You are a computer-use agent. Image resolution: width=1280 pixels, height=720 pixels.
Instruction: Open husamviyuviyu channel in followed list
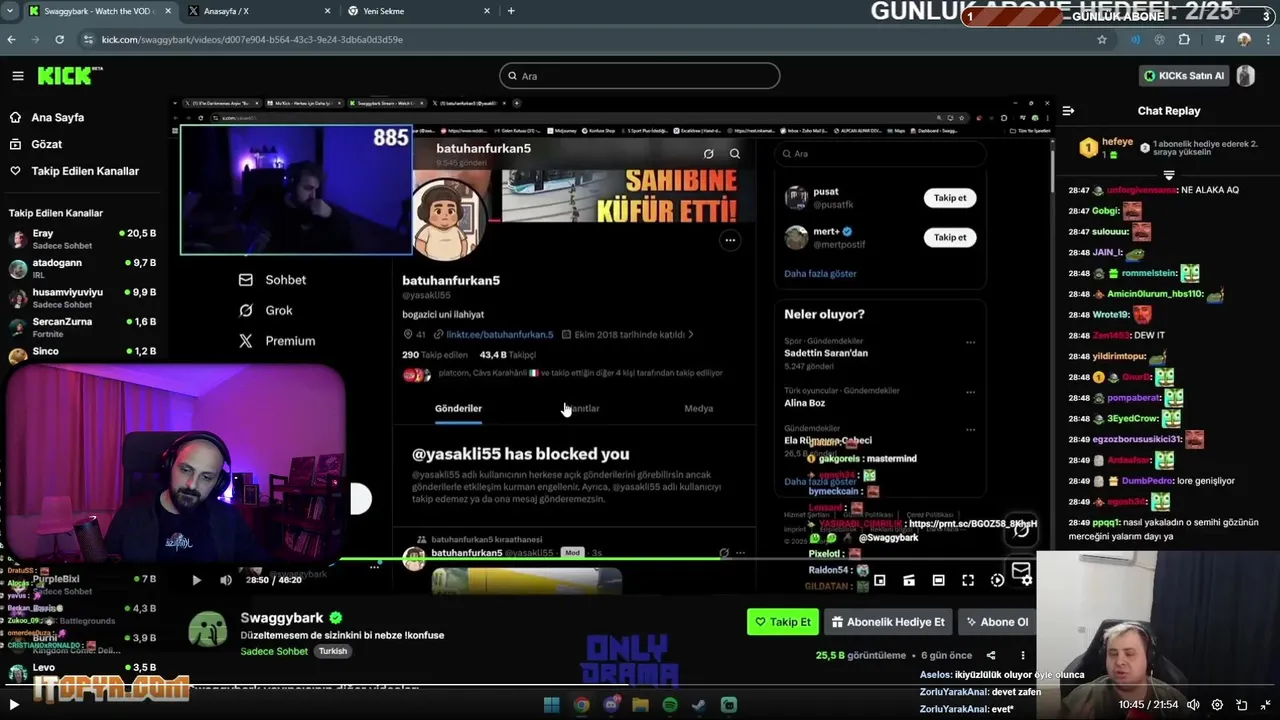(82, 298)
